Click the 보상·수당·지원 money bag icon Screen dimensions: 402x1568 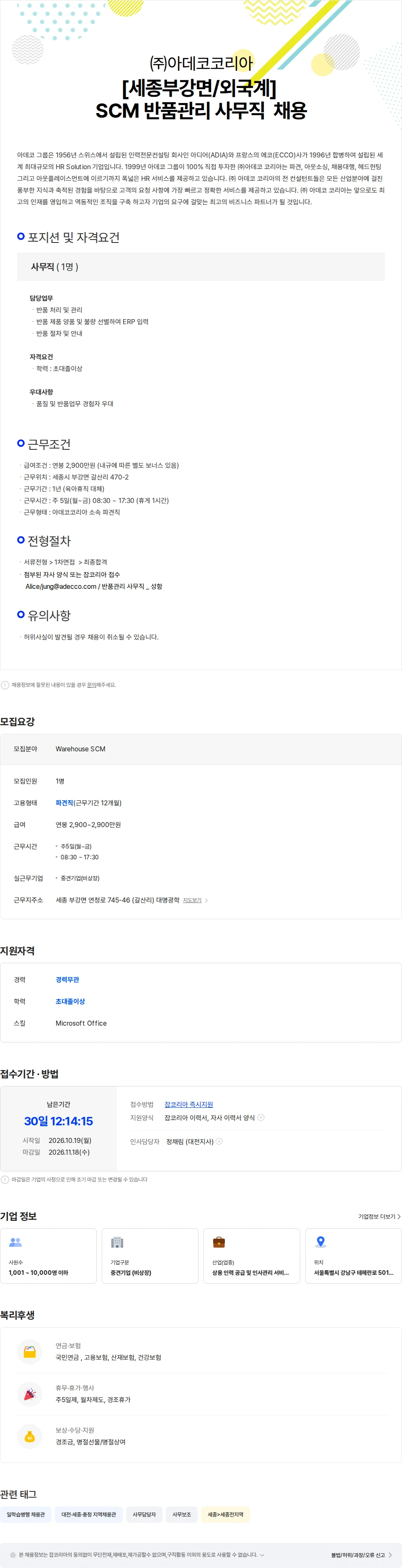coord(30,1436)
